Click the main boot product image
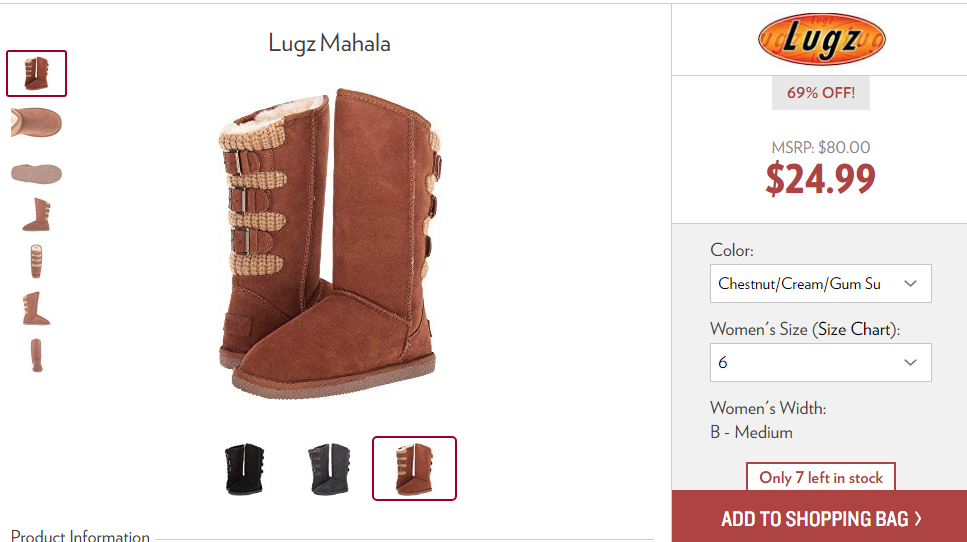The width and height of the screenshot is (967, 542). [x=330, y=244]
